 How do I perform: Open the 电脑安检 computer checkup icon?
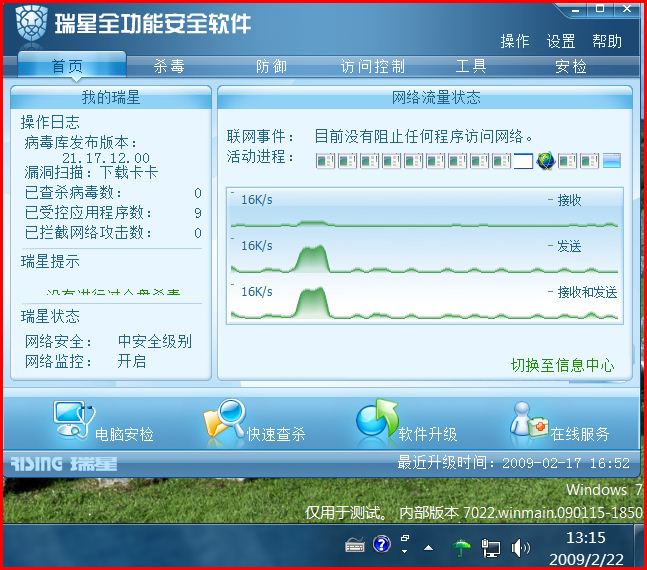75,420
